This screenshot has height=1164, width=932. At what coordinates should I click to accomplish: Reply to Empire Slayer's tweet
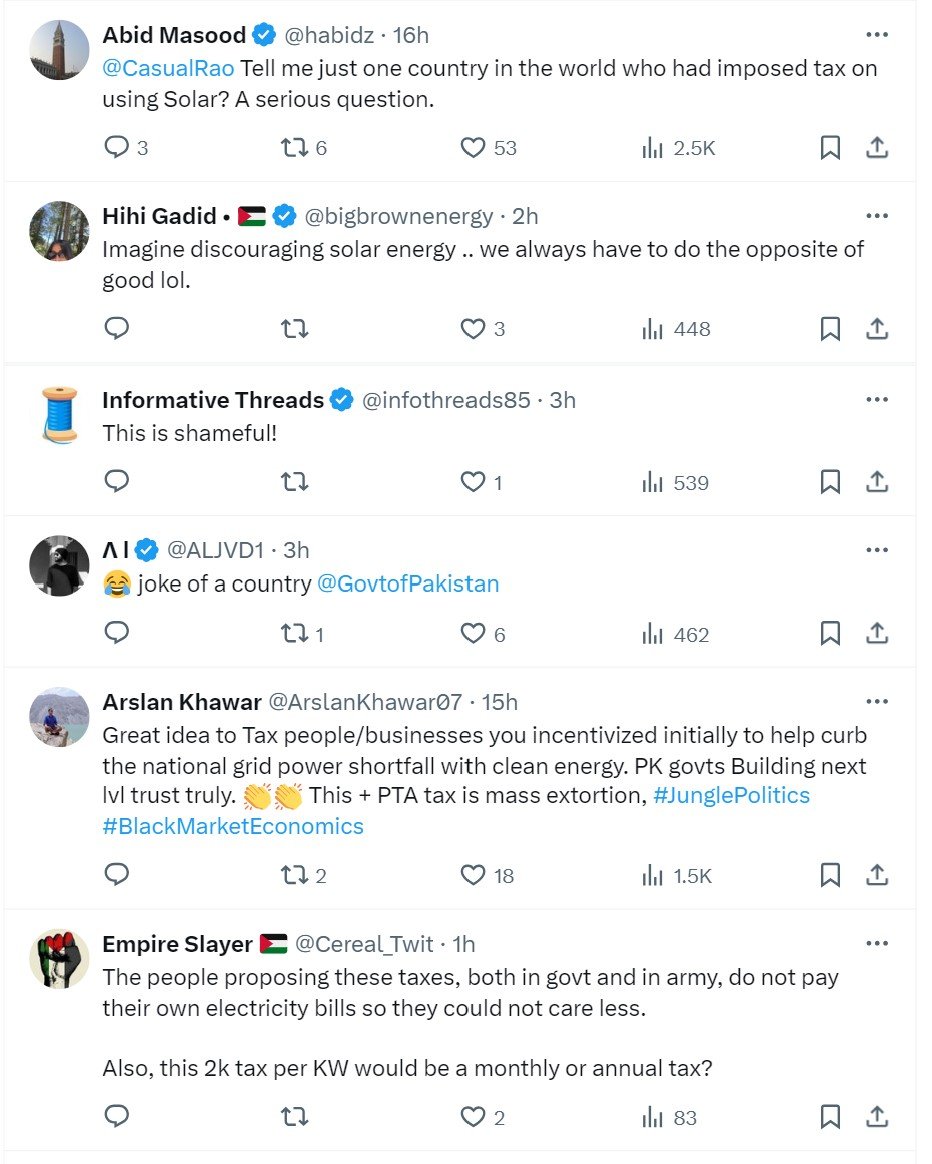click(x=117, y=1117)
